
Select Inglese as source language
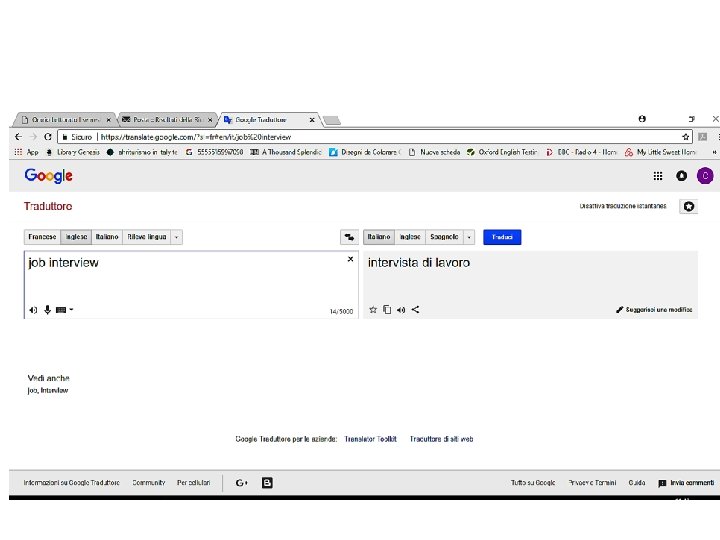[76, 237]
